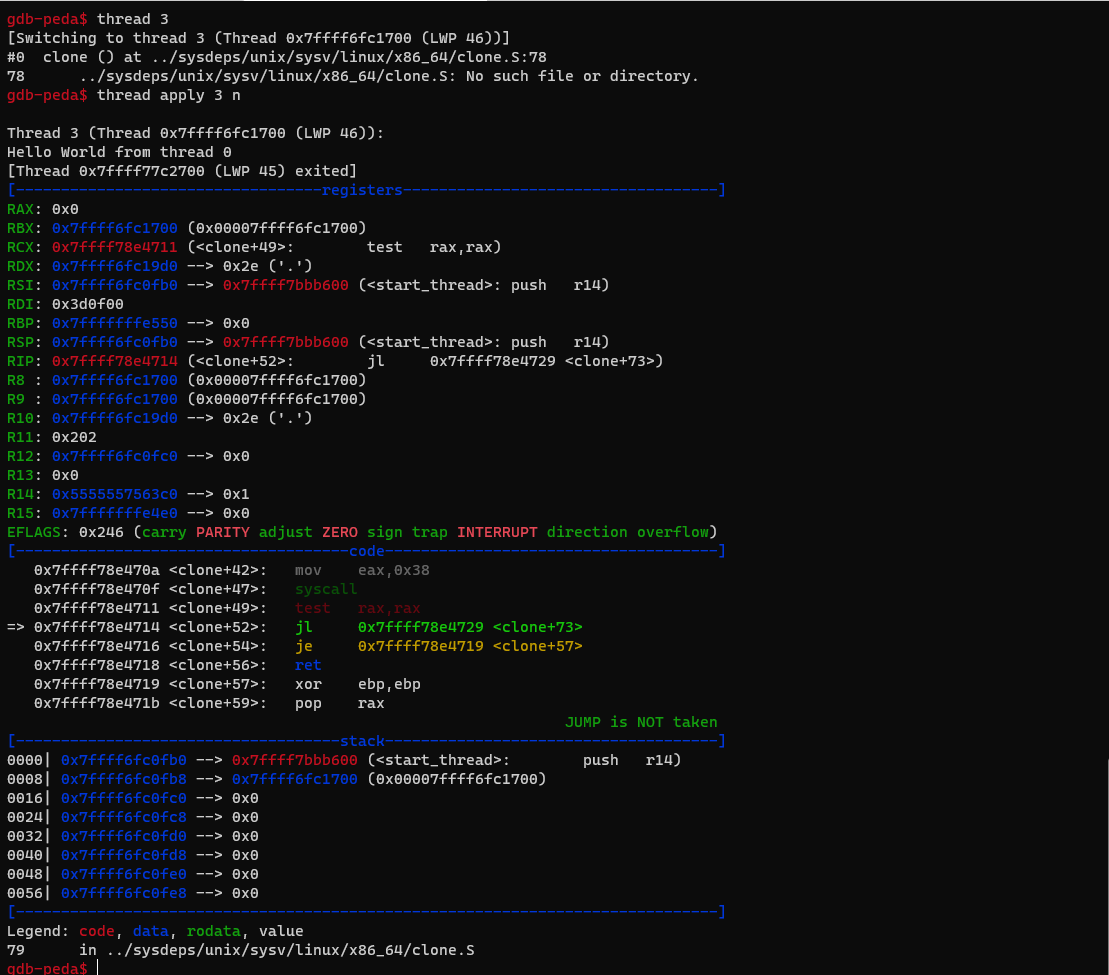Click the 'rodata' word in the Legend
Screen dimensions: 1109x975
click(x=214, y=932)
